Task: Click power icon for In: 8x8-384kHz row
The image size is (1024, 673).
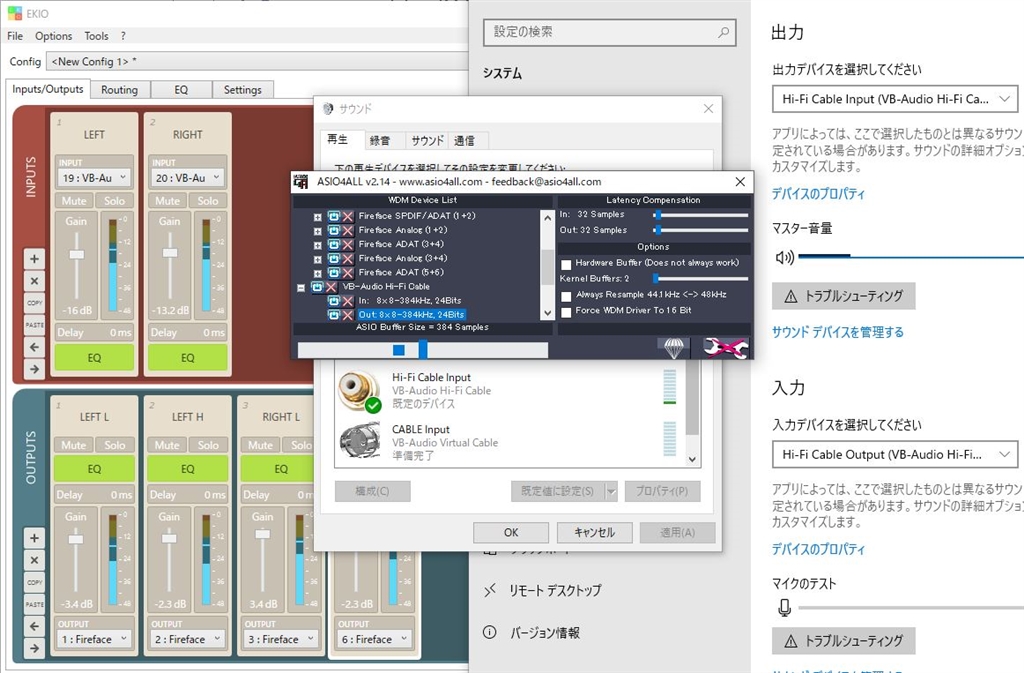Action: (334, 301)
